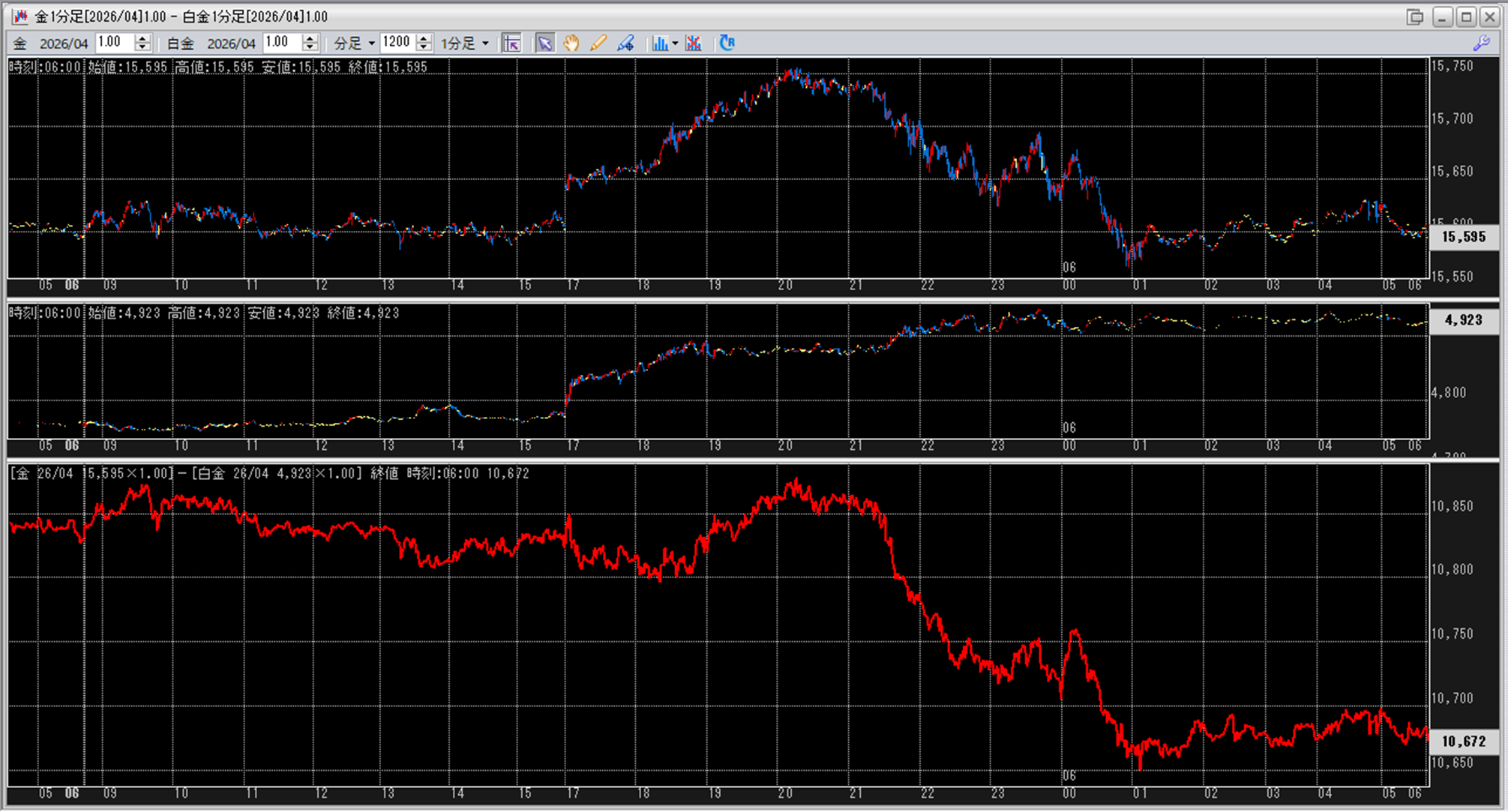Screen dimensions: 1508x812
Task: Select the arrow pointer cursor tool
Action: tap(544, 43)
